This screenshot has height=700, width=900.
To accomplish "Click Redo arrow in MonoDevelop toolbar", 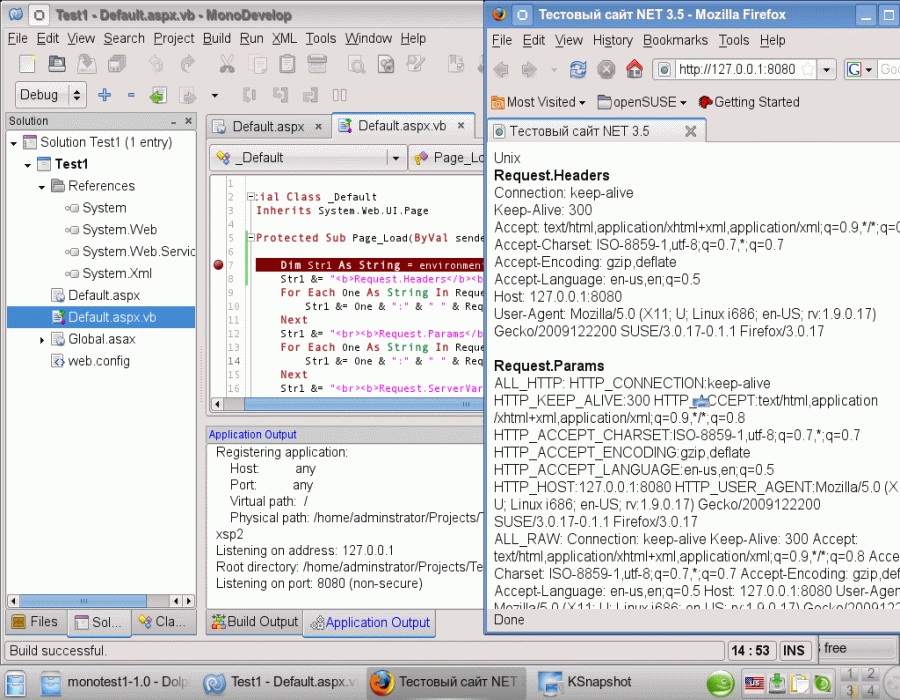I will [x=187, y=64].
